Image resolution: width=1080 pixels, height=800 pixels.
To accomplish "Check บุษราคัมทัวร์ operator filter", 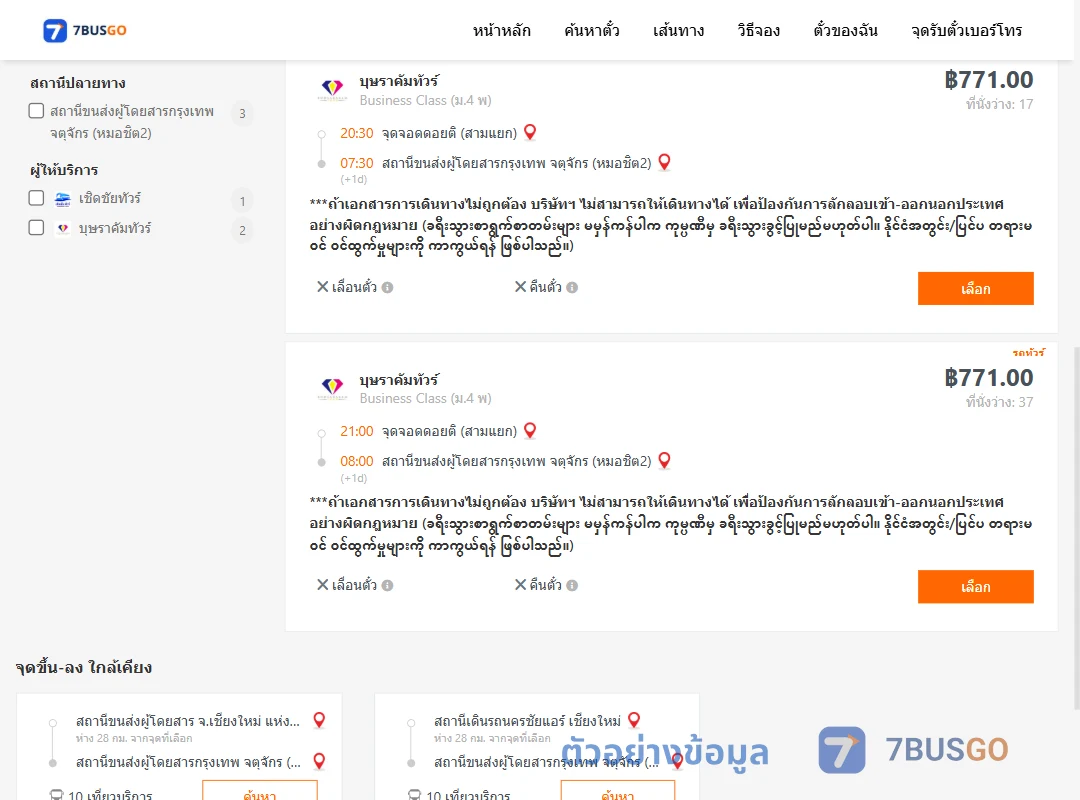I will (37, 228).
